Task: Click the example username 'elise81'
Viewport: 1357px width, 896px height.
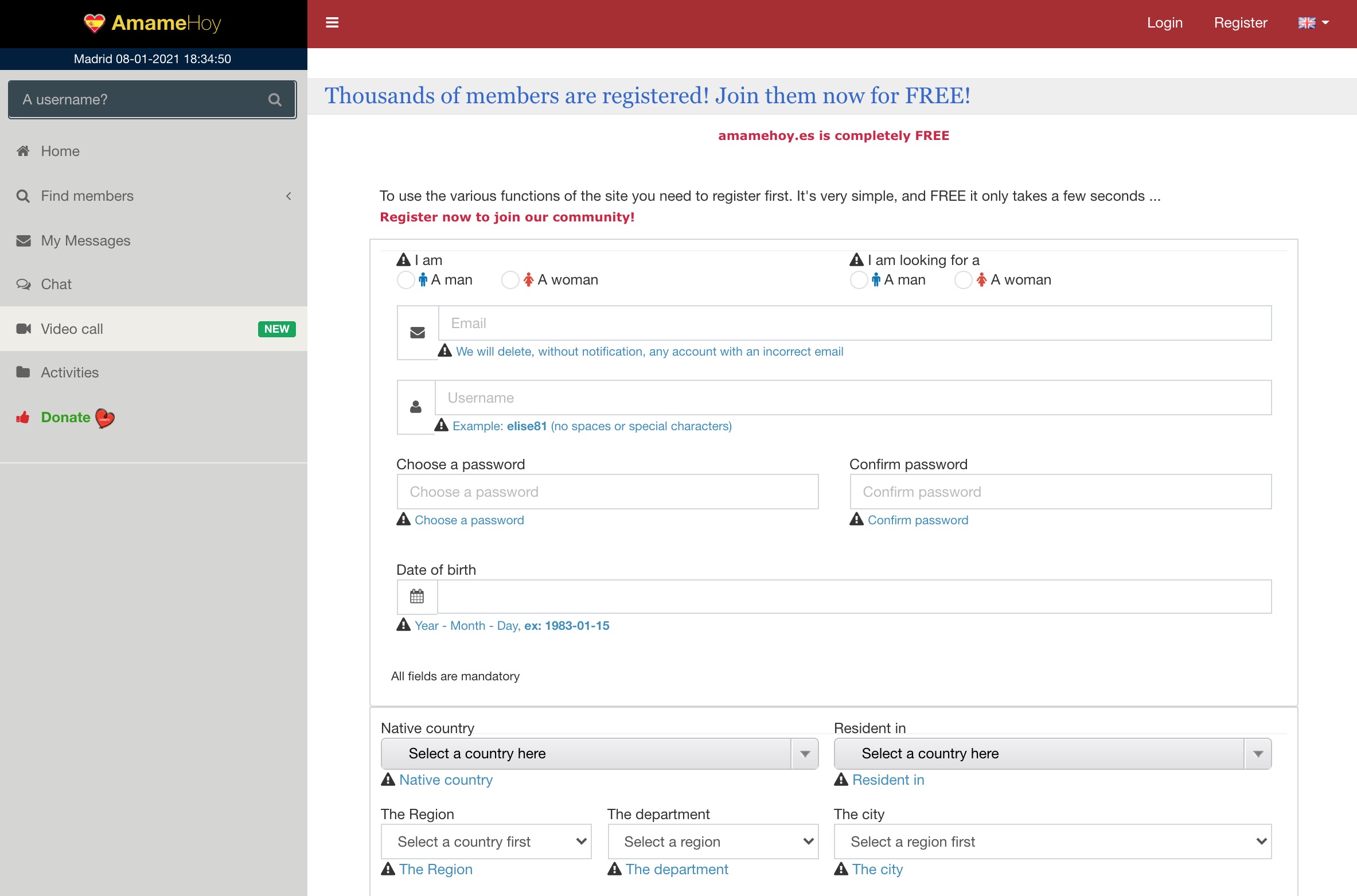Action: coord(527,426)
